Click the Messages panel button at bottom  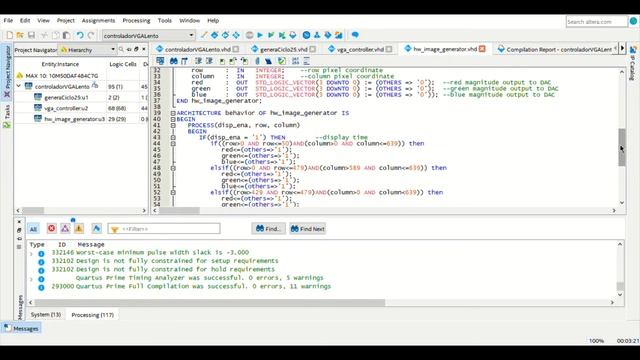(x=21, y=328)
